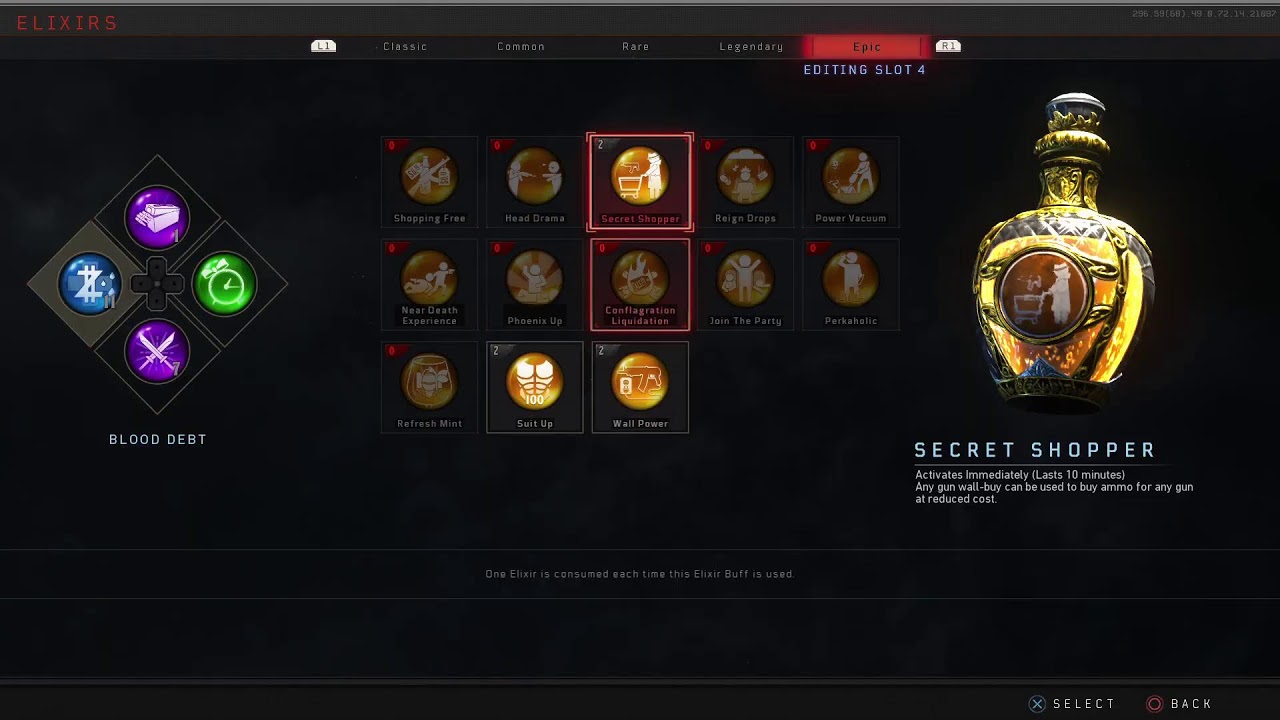Image resolution: width=1280 pixels, height=720 pixels.
Task: Pick the Reign Drops elixir tile
Action: click(745, 182)
